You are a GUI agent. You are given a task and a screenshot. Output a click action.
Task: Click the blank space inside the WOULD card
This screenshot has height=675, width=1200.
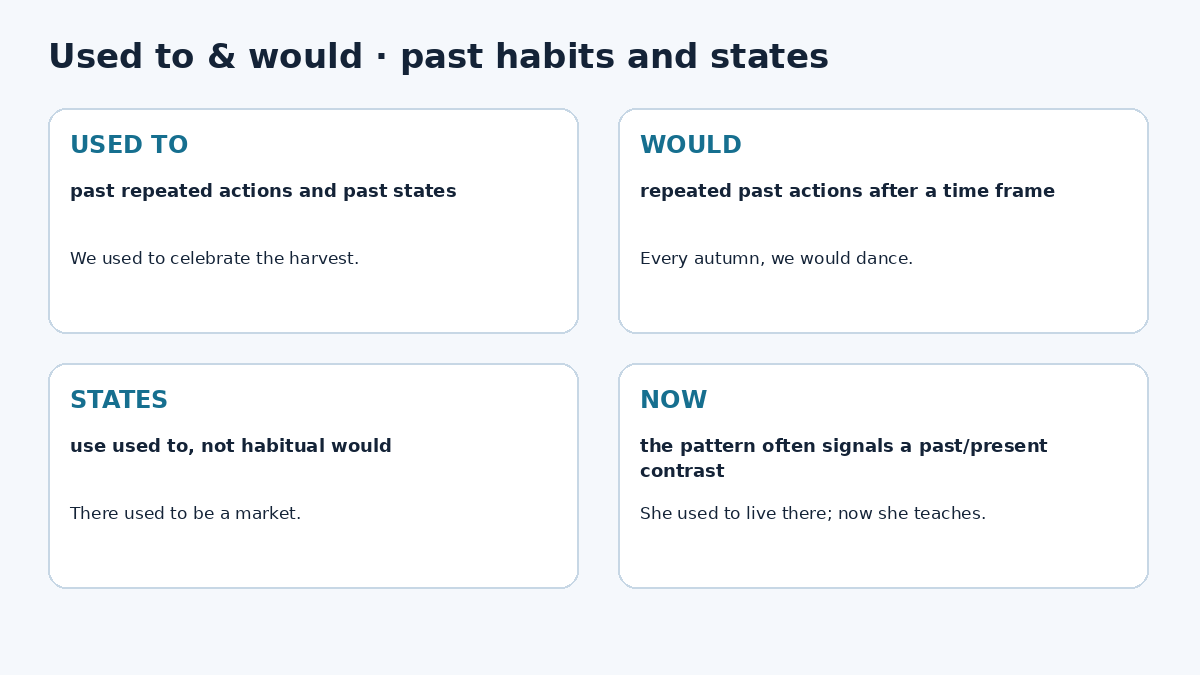(x=883, y=302)
